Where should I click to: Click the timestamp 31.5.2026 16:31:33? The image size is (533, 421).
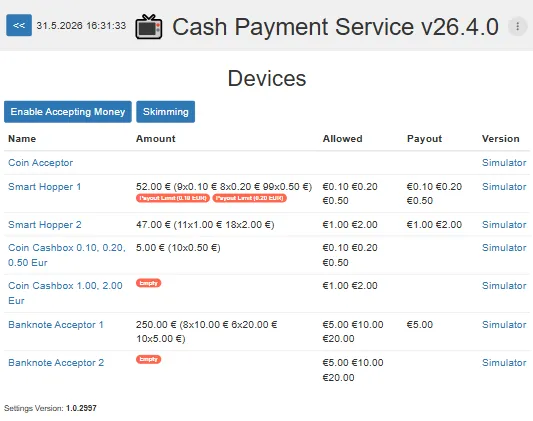[x=81, y=25]
